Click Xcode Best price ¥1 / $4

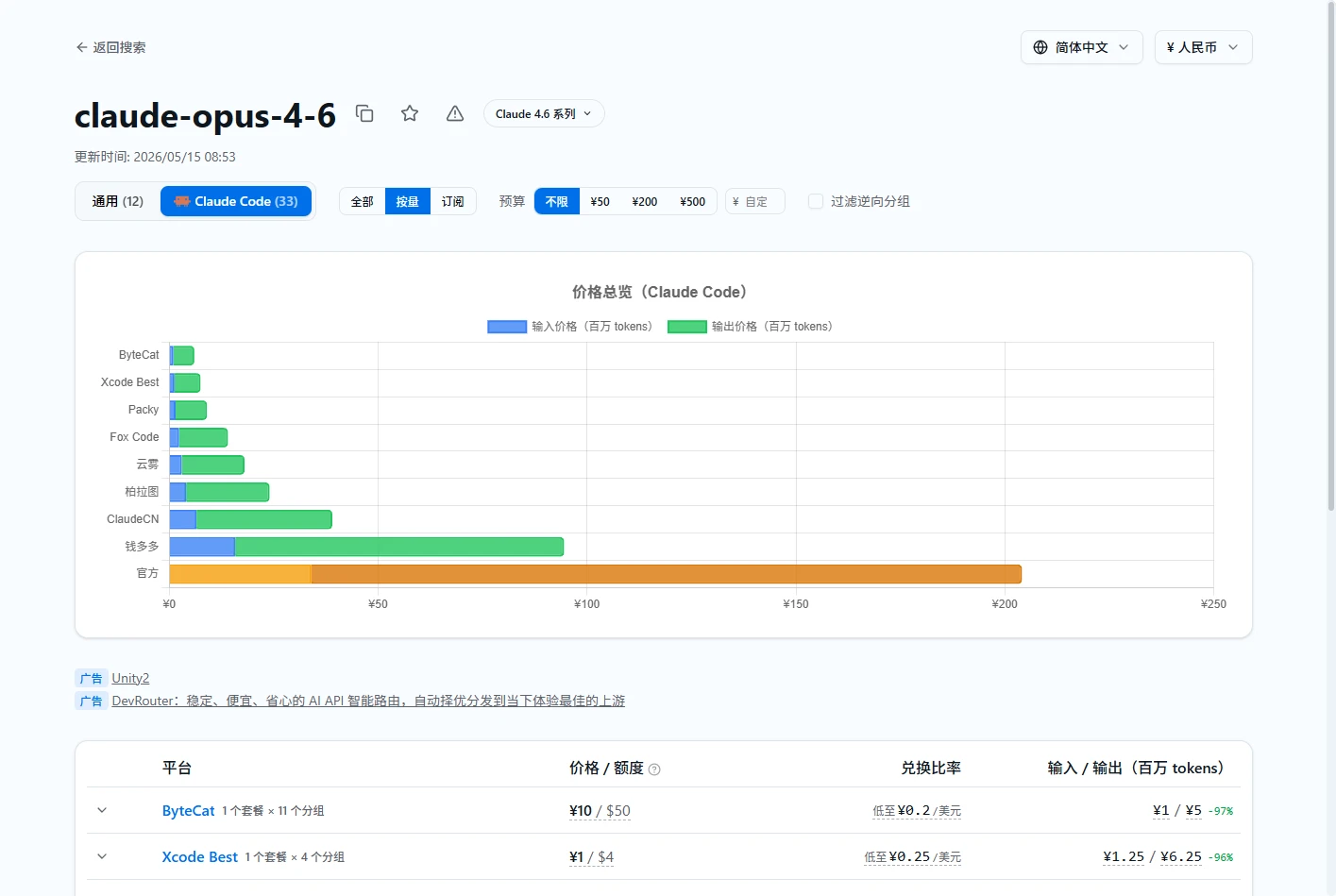[x=591, y=856]
